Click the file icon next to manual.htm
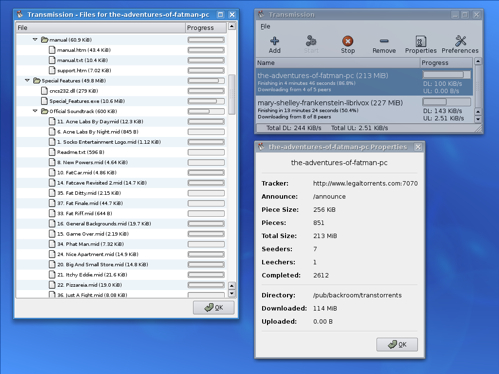 [52, 50]
